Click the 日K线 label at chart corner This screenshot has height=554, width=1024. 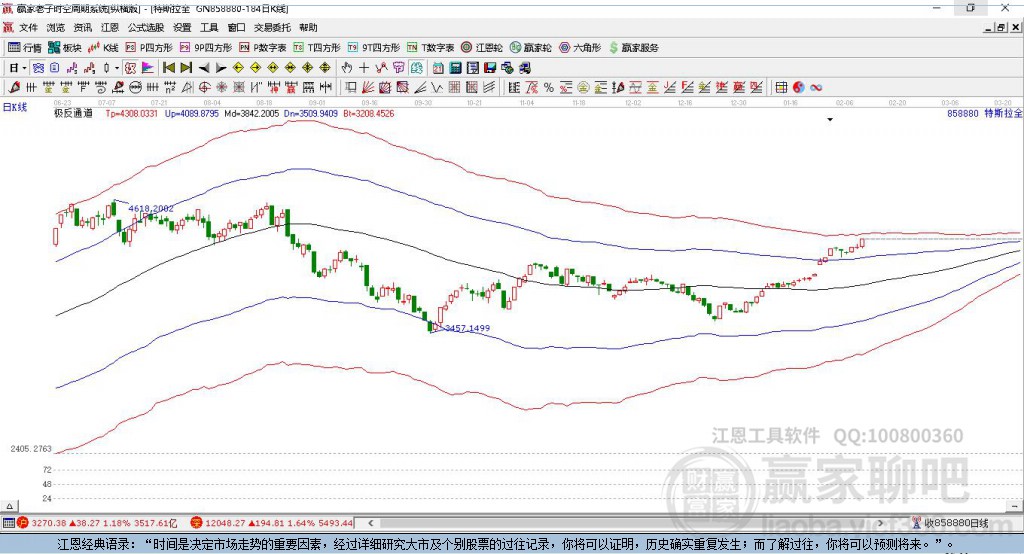[x=15, y=107]
